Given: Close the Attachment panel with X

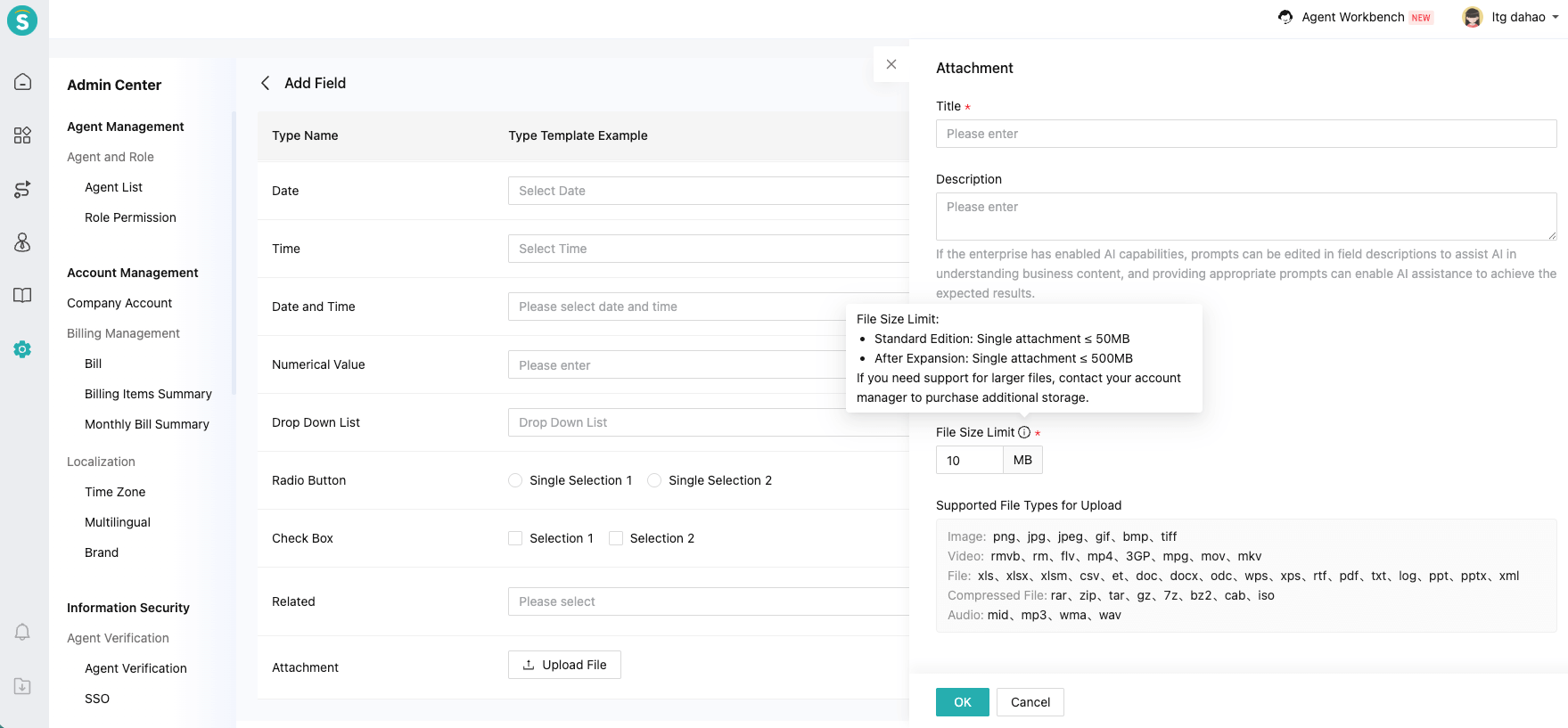Looking at the screenshot, I should click(891, 64).
